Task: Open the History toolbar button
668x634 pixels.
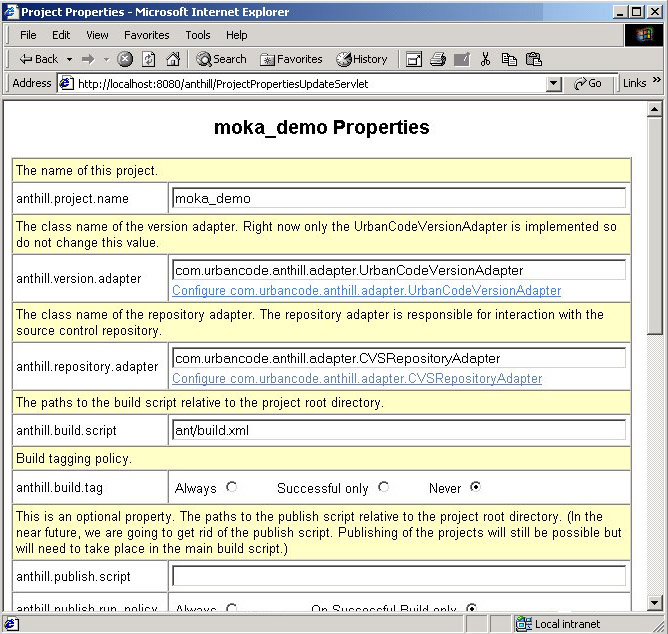Action: [362, 59]
